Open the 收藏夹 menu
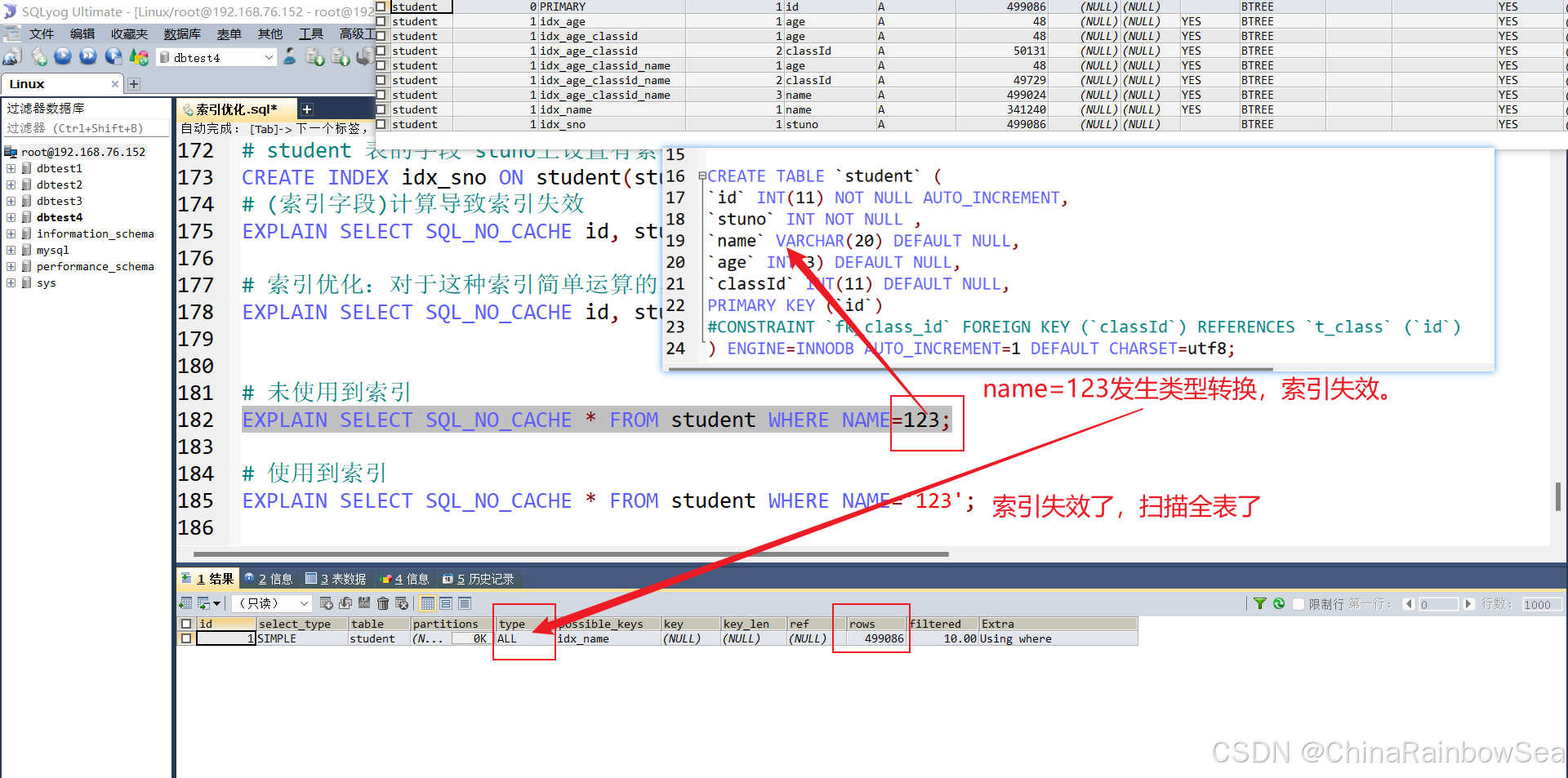Viewport: 1568px width, 778px height. tap(129, 33)
